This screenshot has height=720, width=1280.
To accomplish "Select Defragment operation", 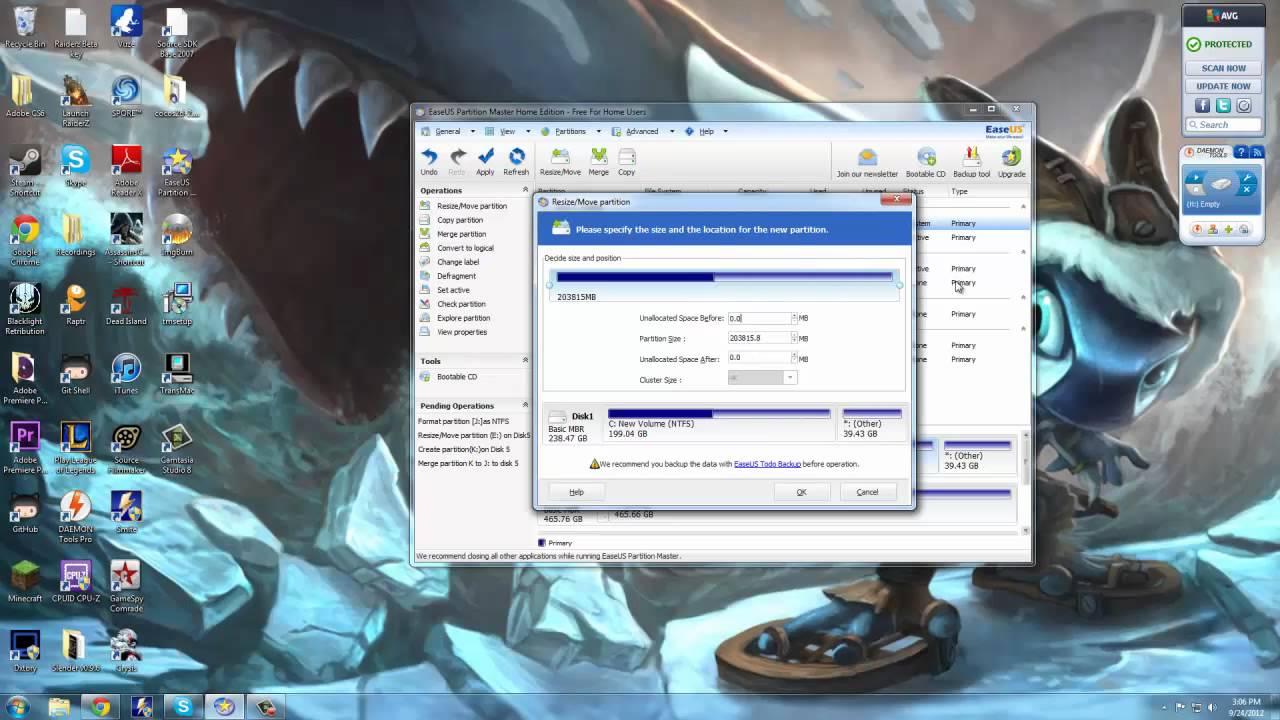I will tap(456, 276).
